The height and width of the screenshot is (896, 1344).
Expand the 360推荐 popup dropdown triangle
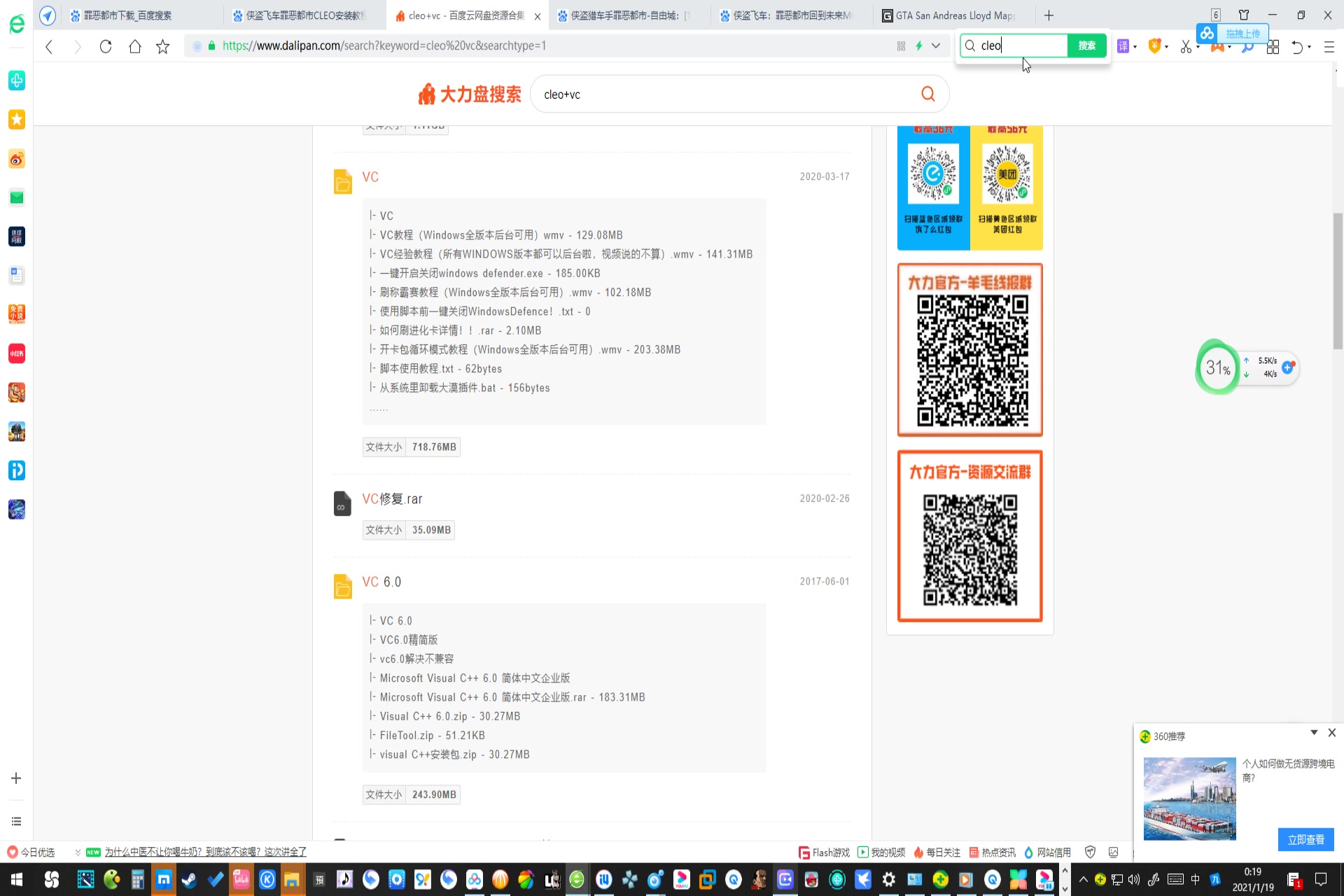[1314, 732]
